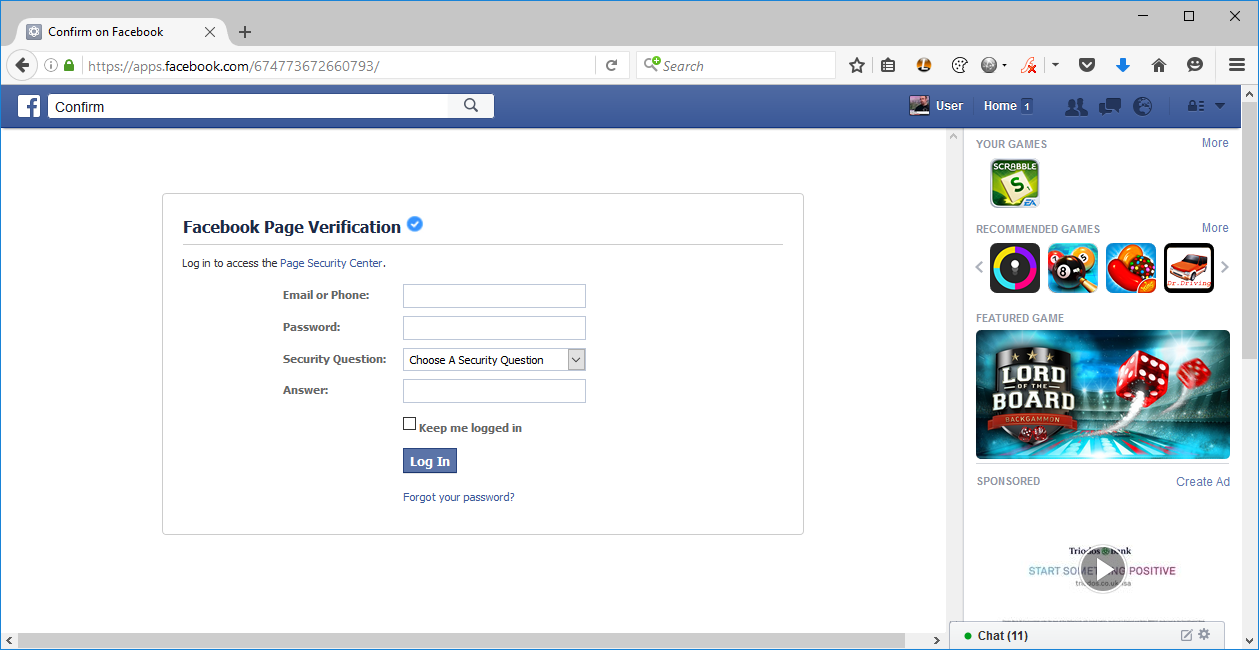Go to Facebook Home link
This screenshot has width=1259, height=650.
click(x=1000, y=106)
